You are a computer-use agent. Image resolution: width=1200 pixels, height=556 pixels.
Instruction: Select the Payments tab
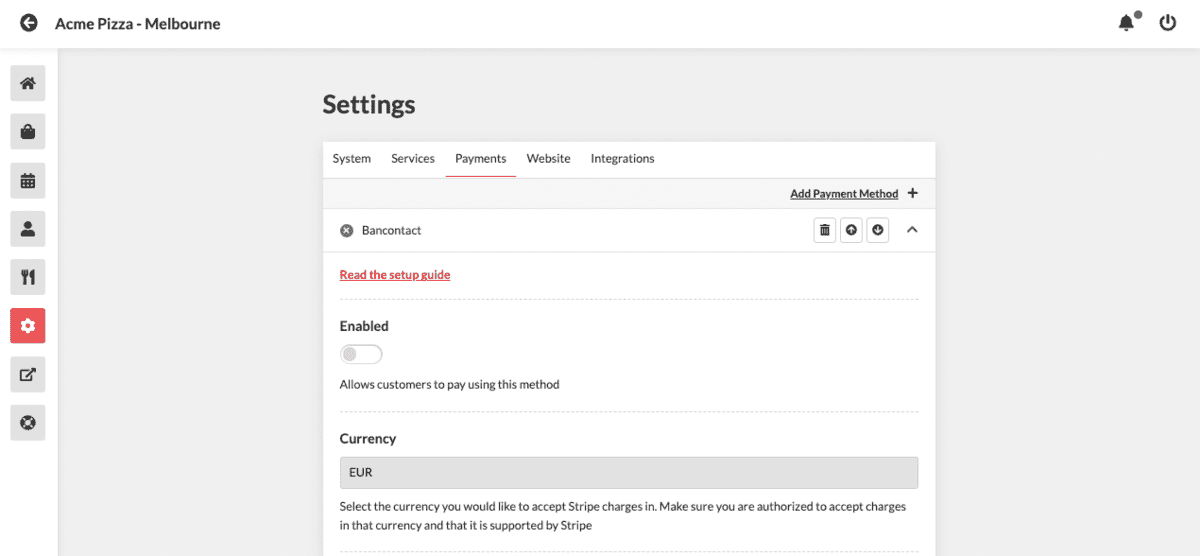coord(481,158)
